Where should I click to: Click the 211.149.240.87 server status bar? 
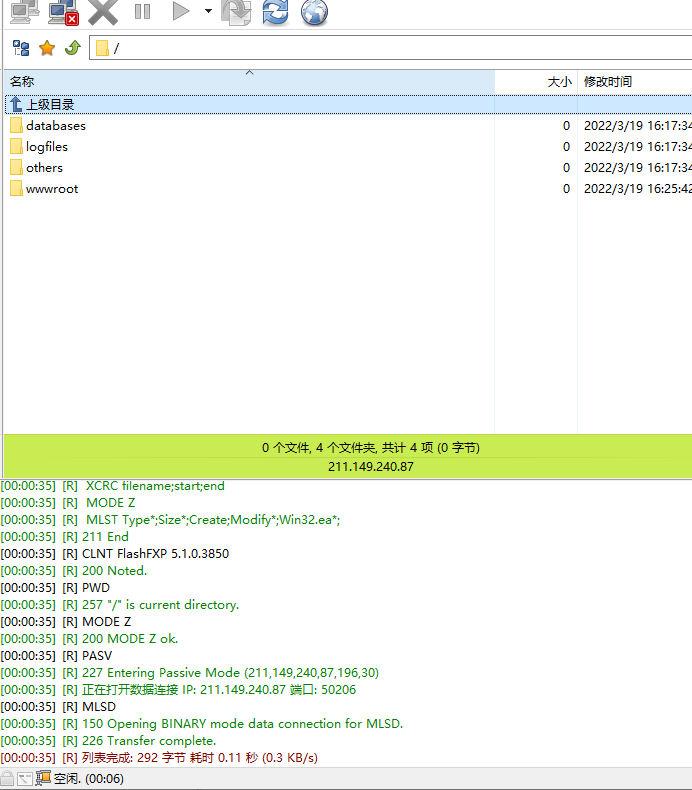tap(370, 466)
